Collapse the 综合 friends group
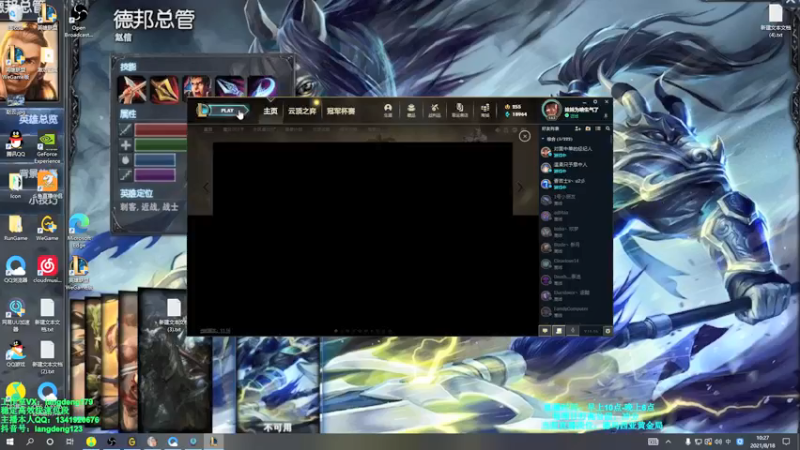 pyautogui.click(x=557, y=139)
